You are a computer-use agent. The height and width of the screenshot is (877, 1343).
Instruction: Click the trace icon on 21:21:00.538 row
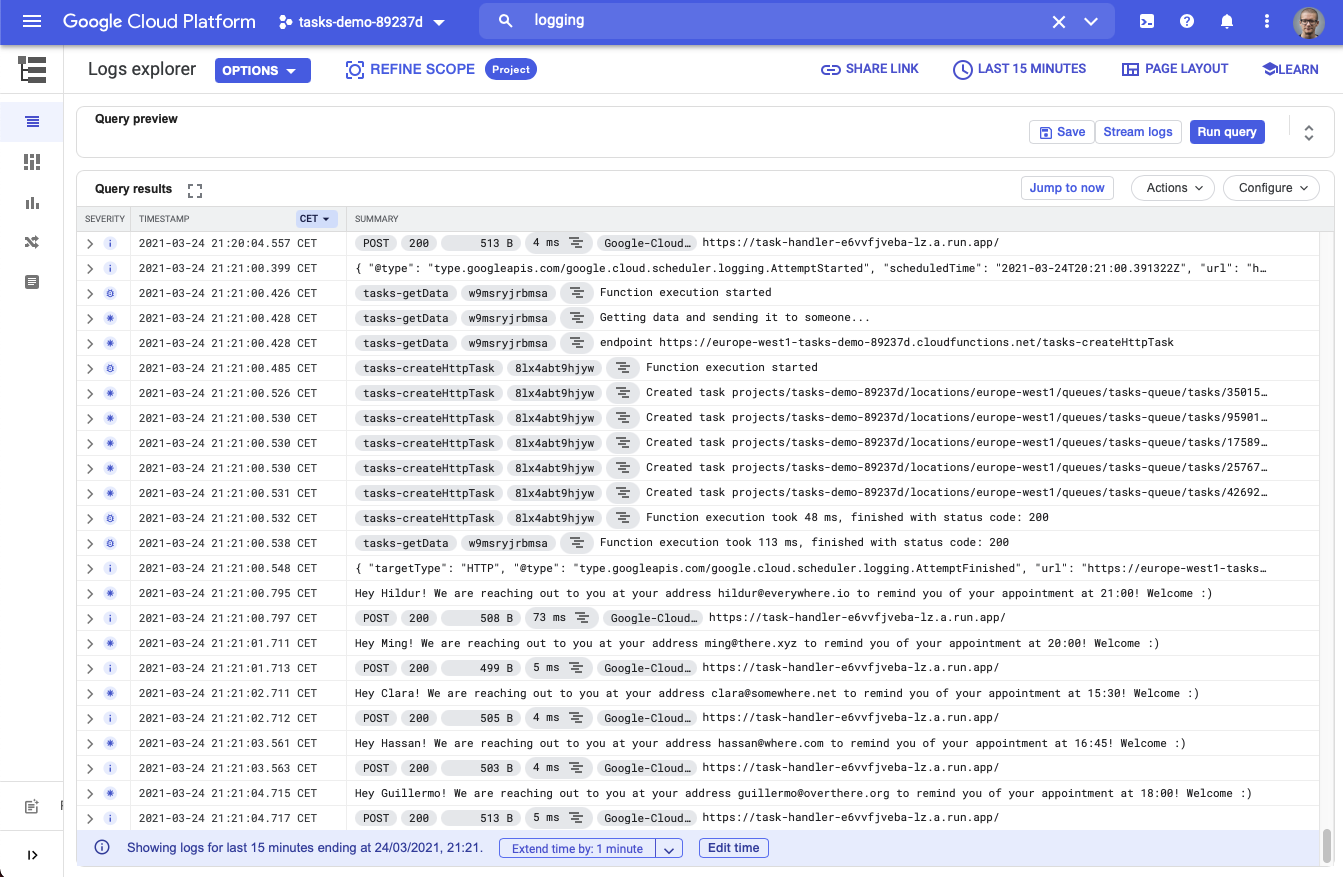tap(576, 543)
